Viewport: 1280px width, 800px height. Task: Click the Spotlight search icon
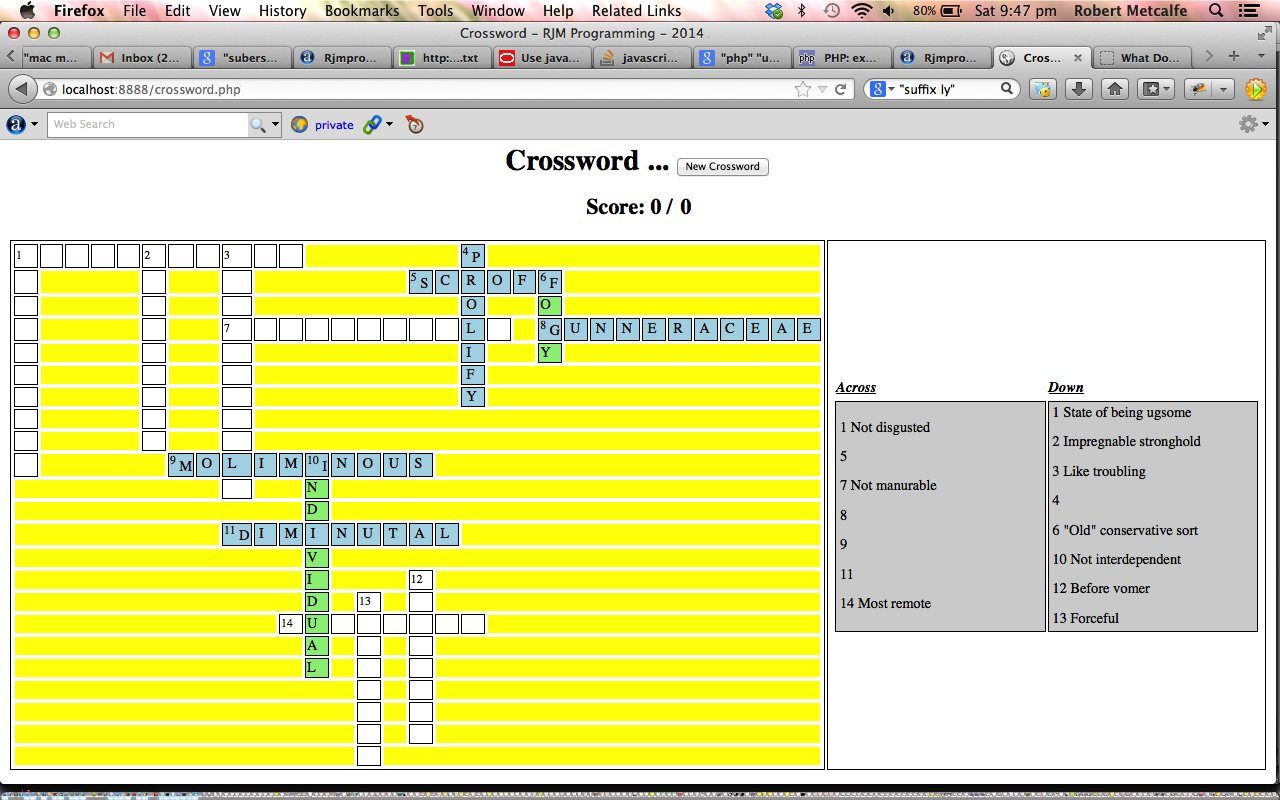coord(1216,11)
